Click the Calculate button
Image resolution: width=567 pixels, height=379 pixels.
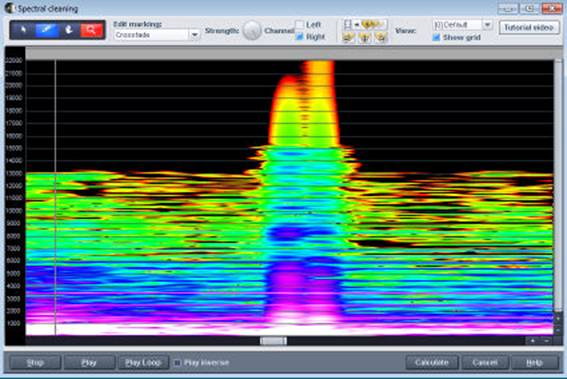(432, 362)
